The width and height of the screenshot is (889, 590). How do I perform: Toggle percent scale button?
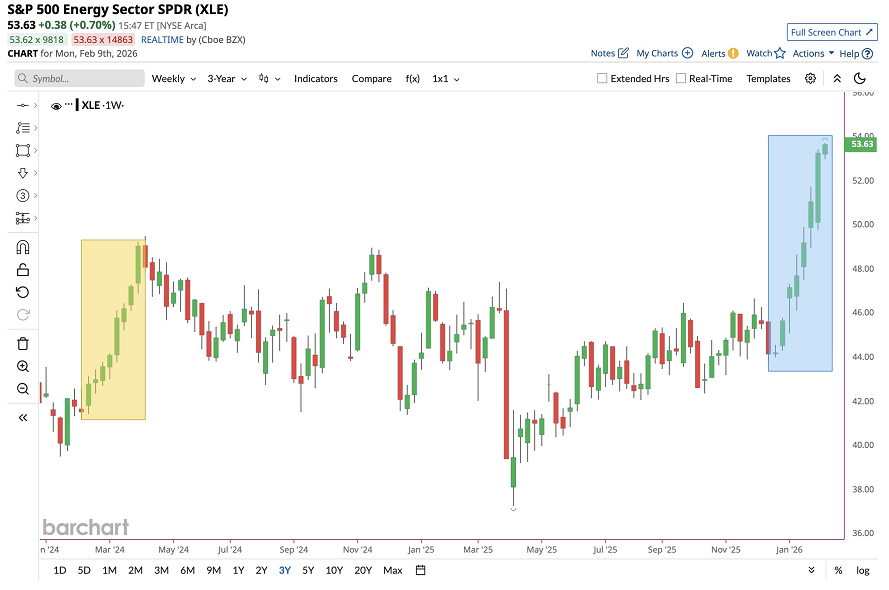[x=838, y=570]
